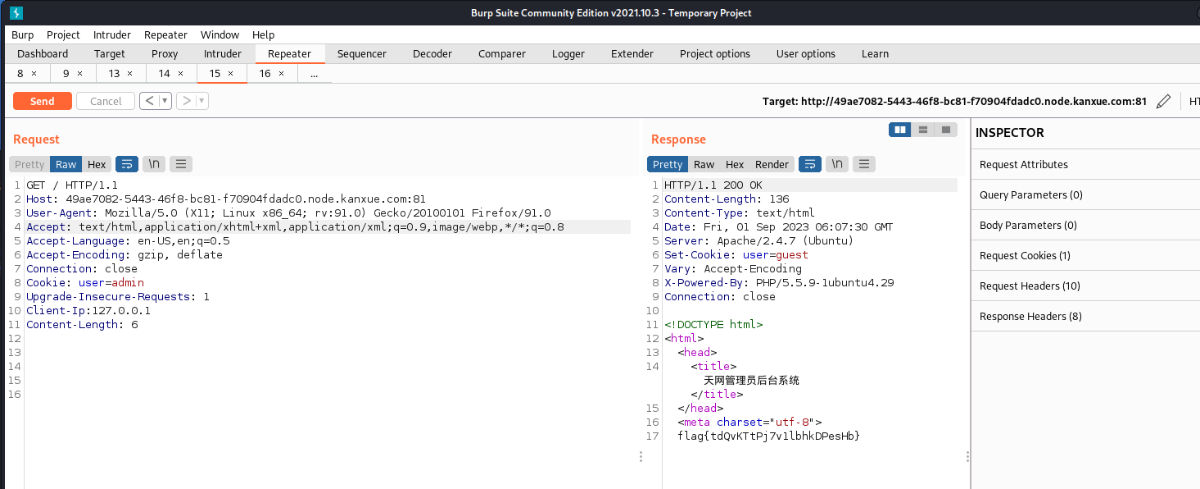Switch to combined tabbed layout view
This screenshot has width=1200, height=489.
click(945, 129)
